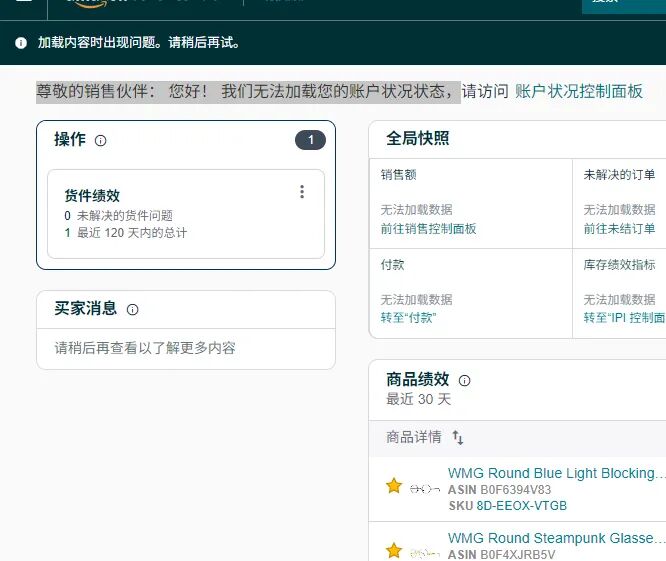
Task: Sort products using 商品详情 sort arrows
Action: (458, 438)
